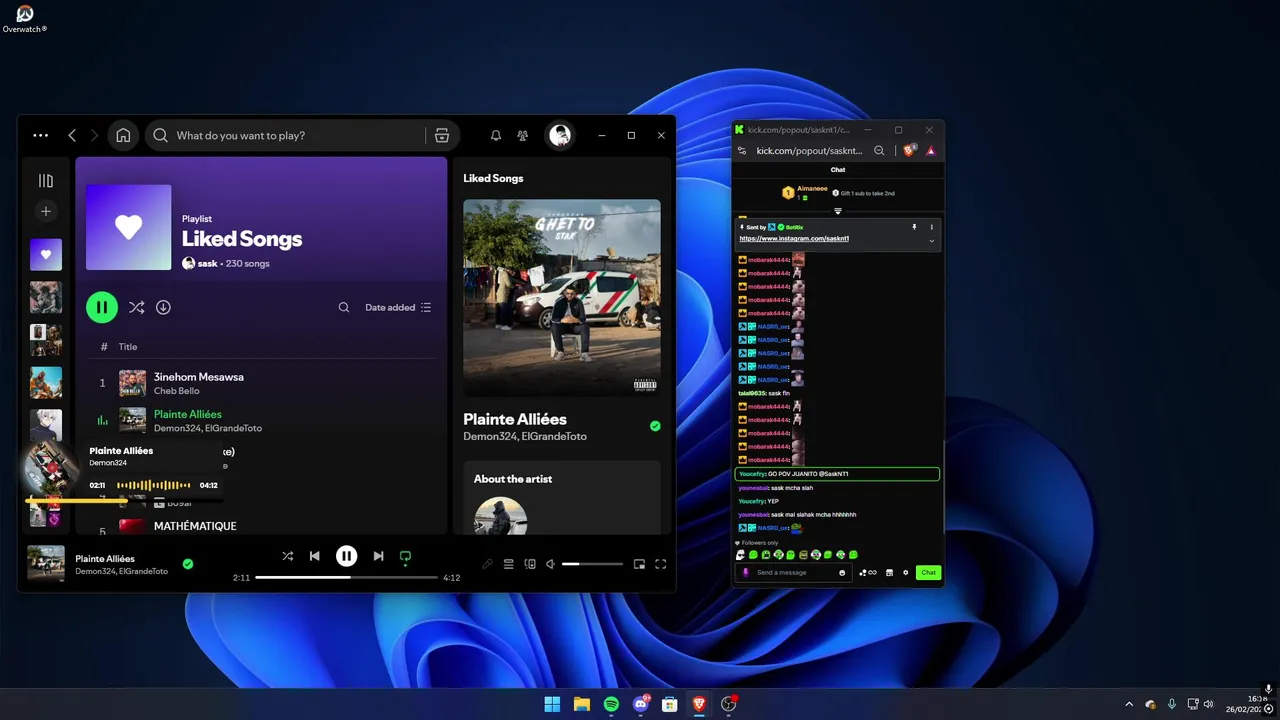Open the Ghetto Star album artwork
The width and height of the screenshot is (1280, 720).
point(562,298)
